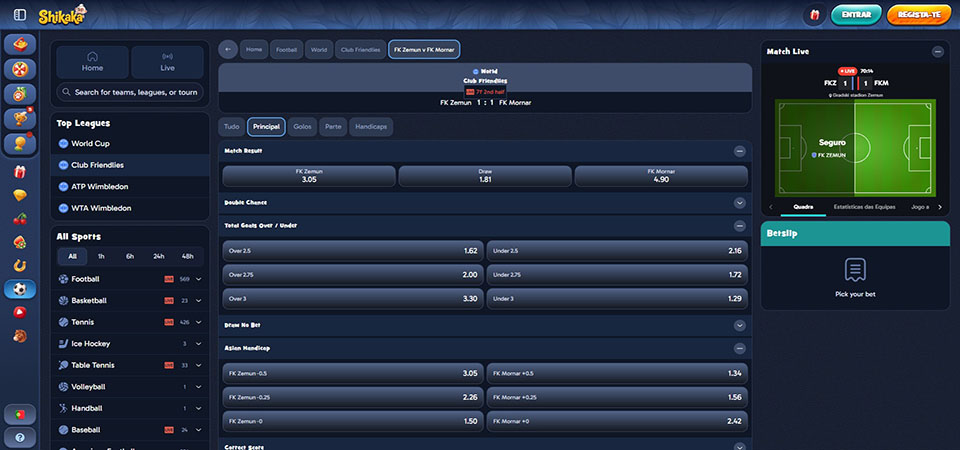Image resolution: width=960 pixels, height=450 pixels.
Task: Minimize the Match Live panel
Action: click(938, 52)
